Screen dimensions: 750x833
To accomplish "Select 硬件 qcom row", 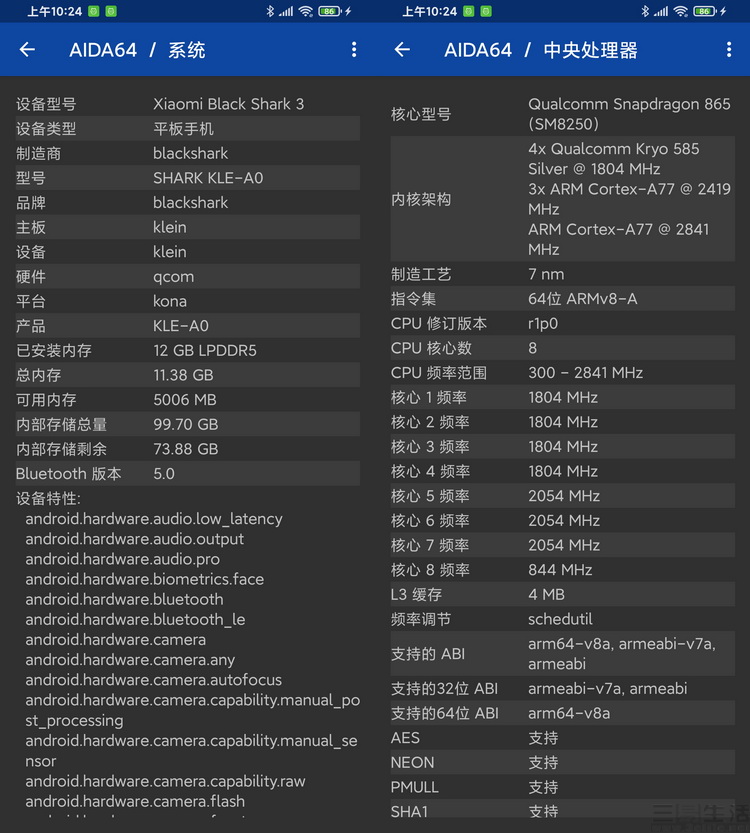I will pyautogui.click(x=188, y=276).
